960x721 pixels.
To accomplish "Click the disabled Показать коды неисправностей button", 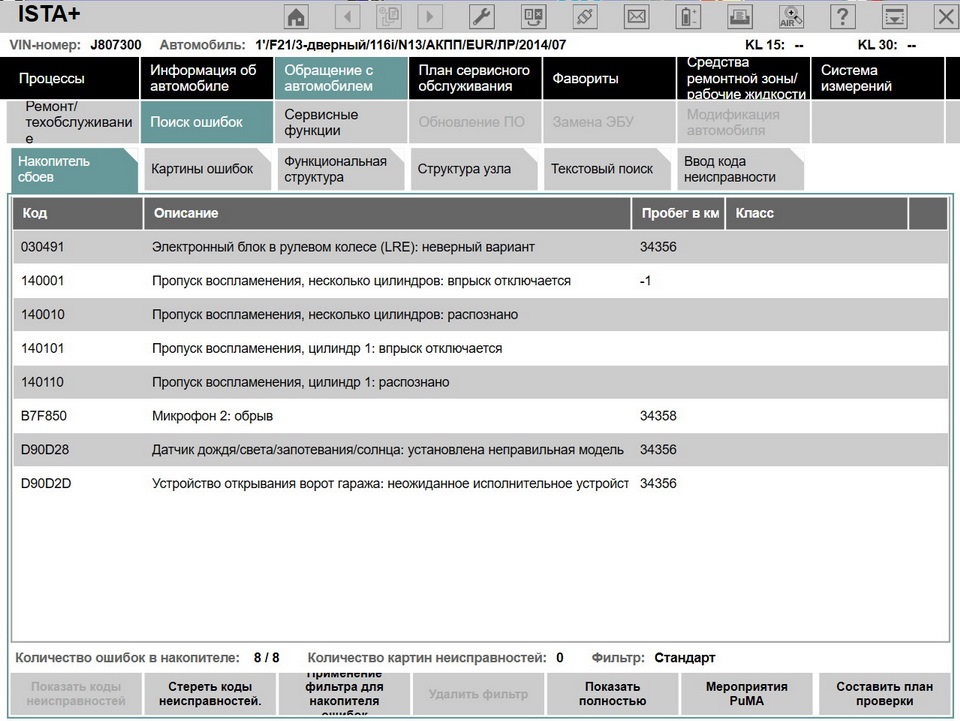I will pos(76,694).
